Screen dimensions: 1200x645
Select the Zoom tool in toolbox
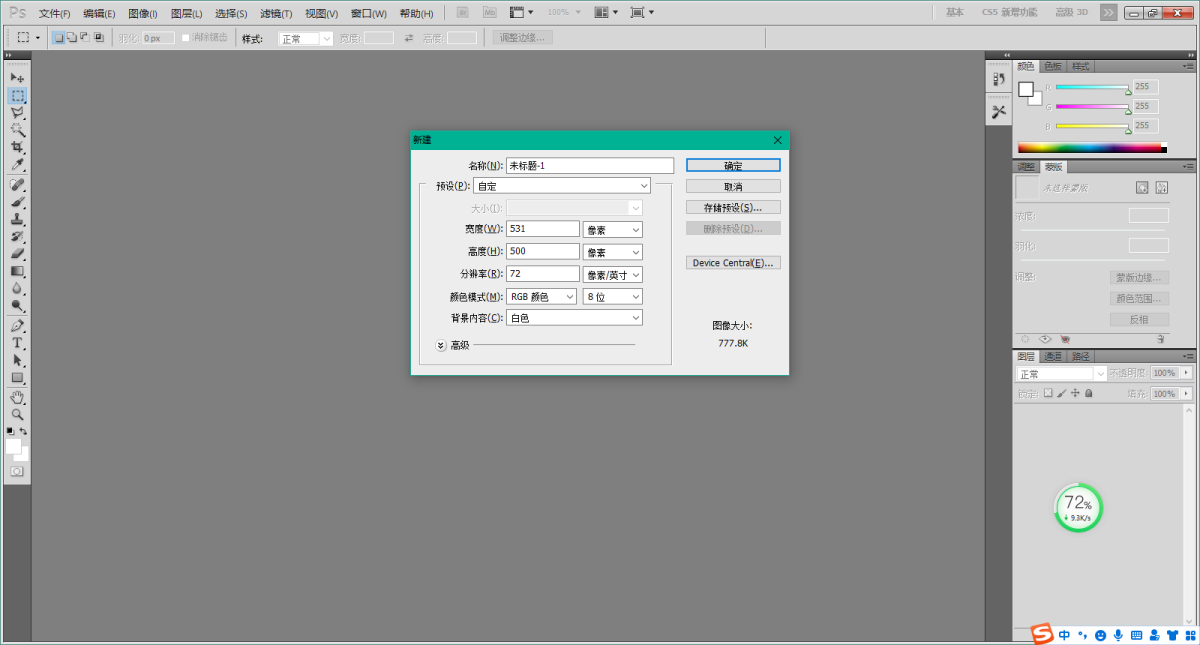18,414
